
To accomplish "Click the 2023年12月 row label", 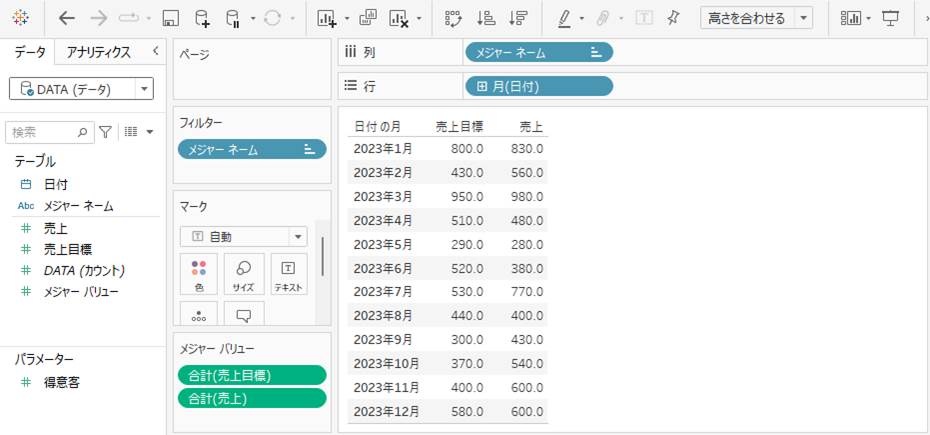I will [x=386, y=411].
